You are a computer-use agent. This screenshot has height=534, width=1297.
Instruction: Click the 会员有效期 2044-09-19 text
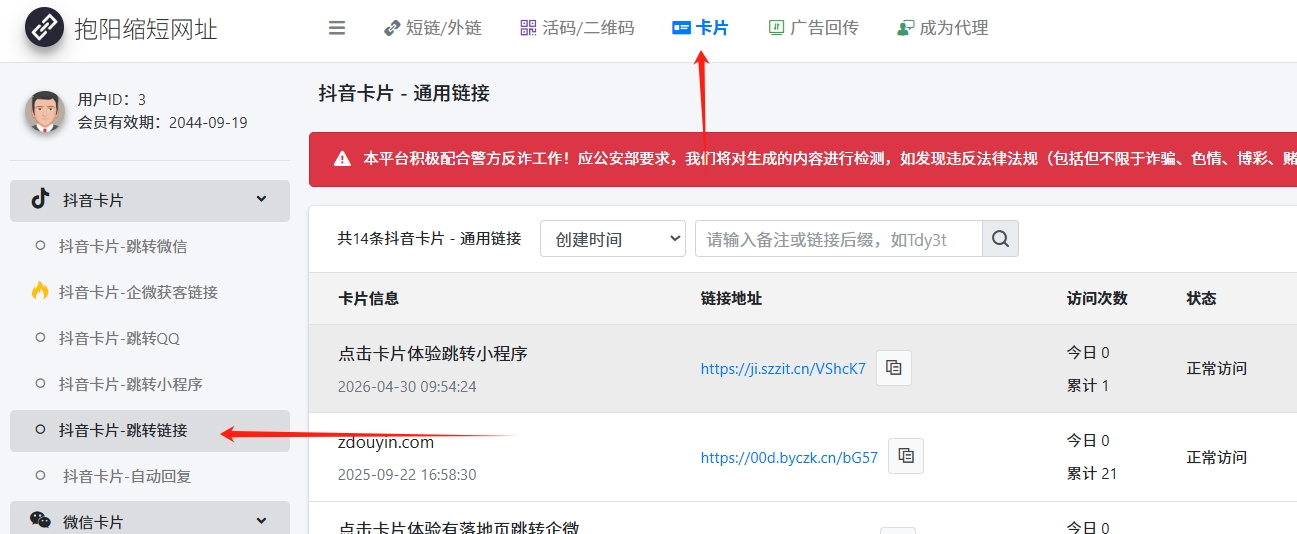click(163, 122)
